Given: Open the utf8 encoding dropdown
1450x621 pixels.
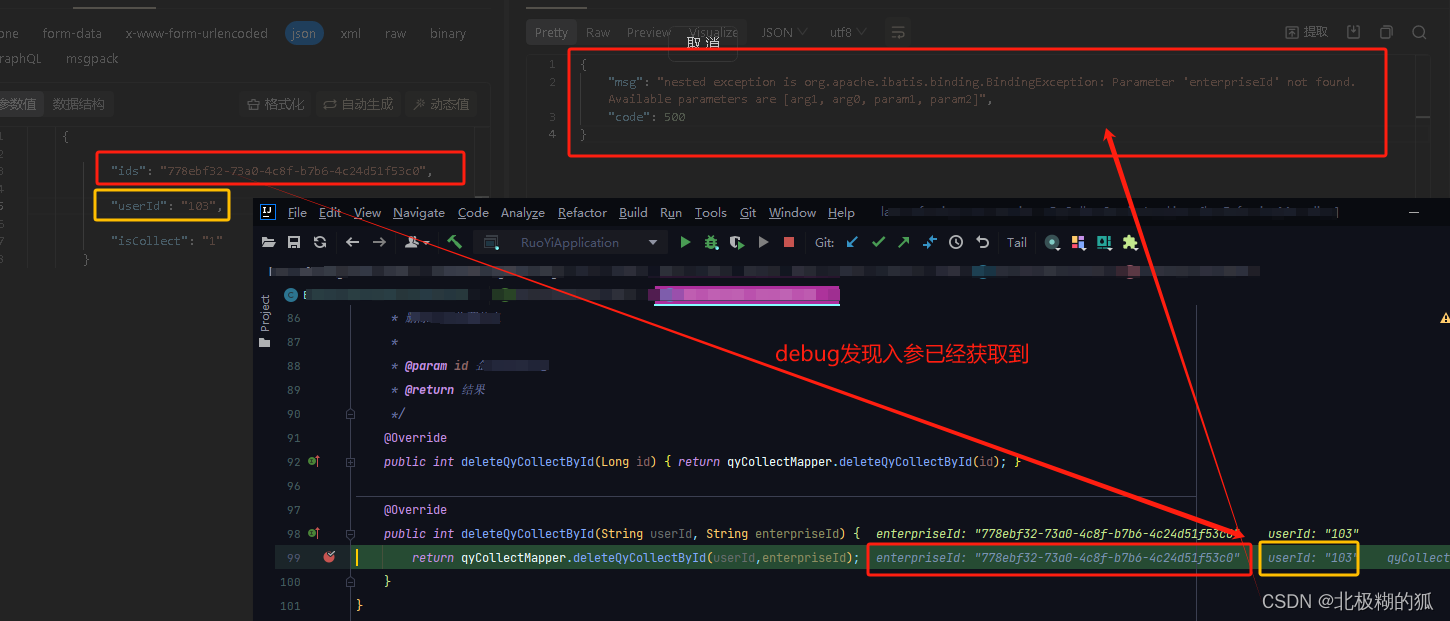Looking at the screenshot, I should pyautogui.click(x=848, y=31).
